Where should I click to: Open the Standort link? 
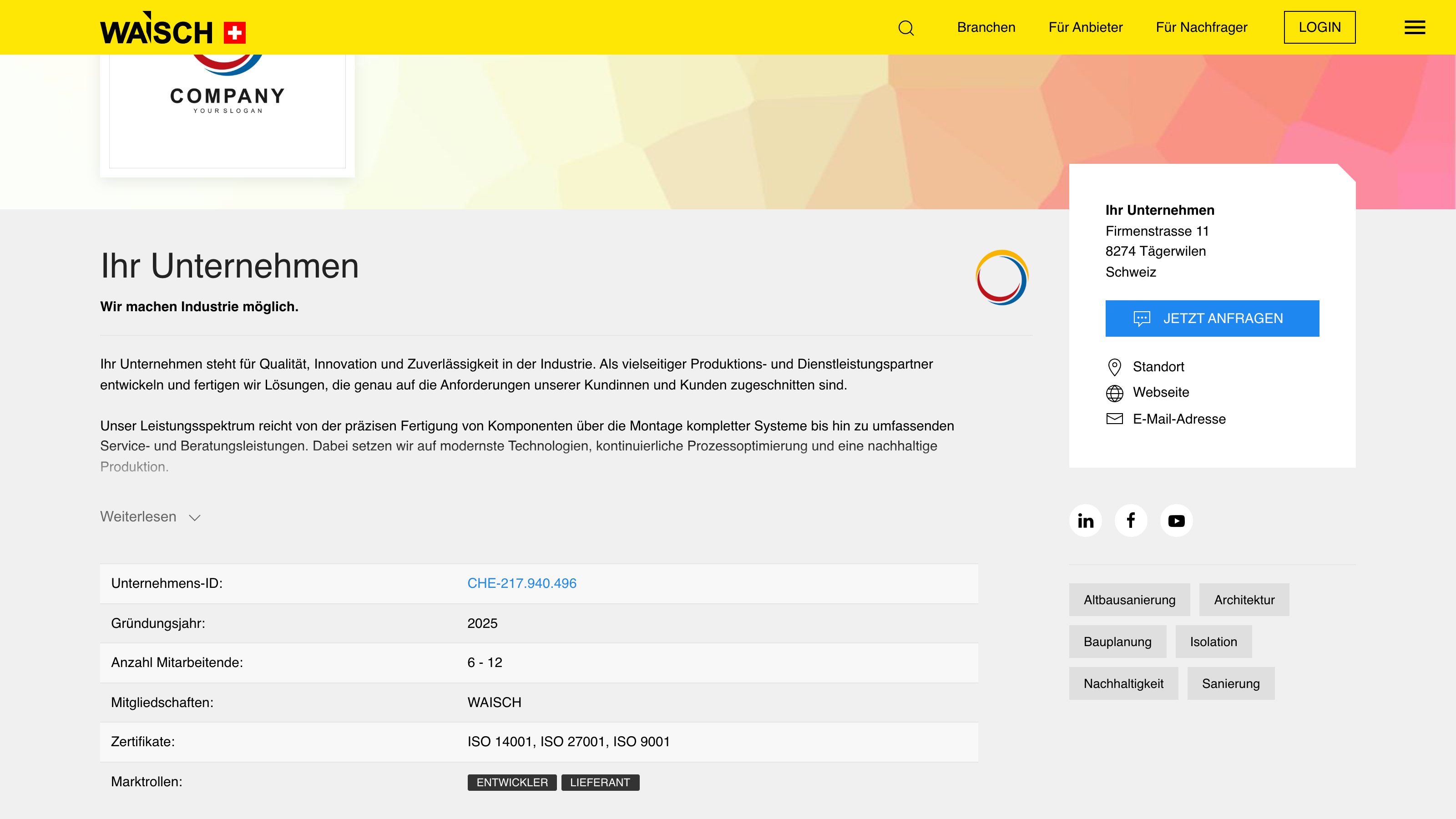coord(1158,367)
